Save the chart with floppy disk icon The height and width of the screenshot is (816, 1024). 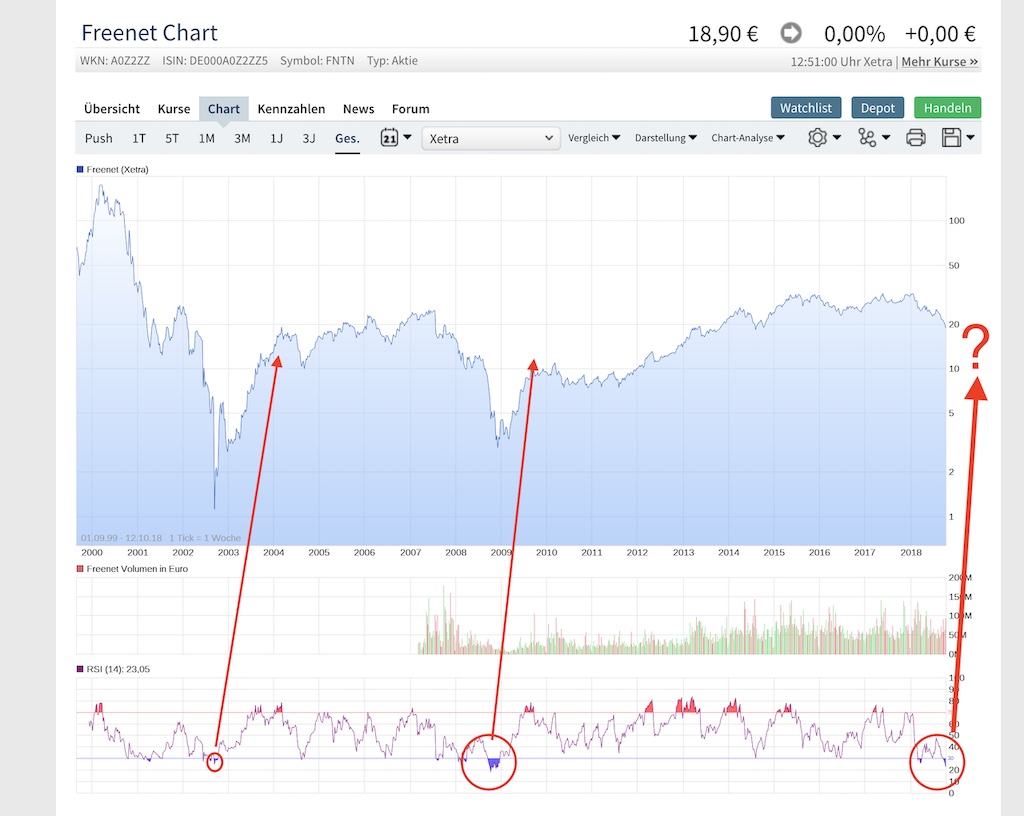pos(952,138)
